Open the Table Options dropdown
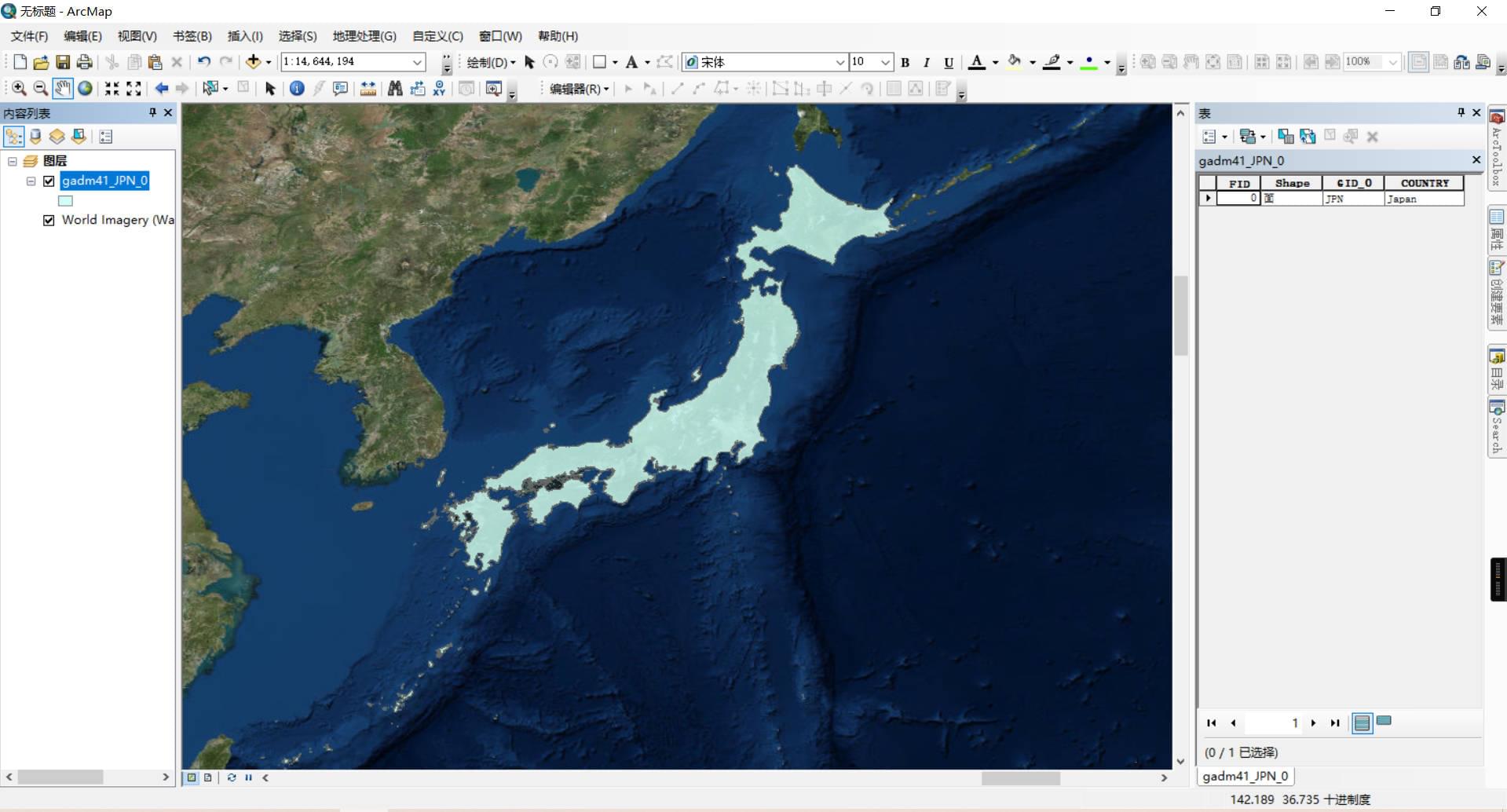1507x812 pixels. (1214, 137)
